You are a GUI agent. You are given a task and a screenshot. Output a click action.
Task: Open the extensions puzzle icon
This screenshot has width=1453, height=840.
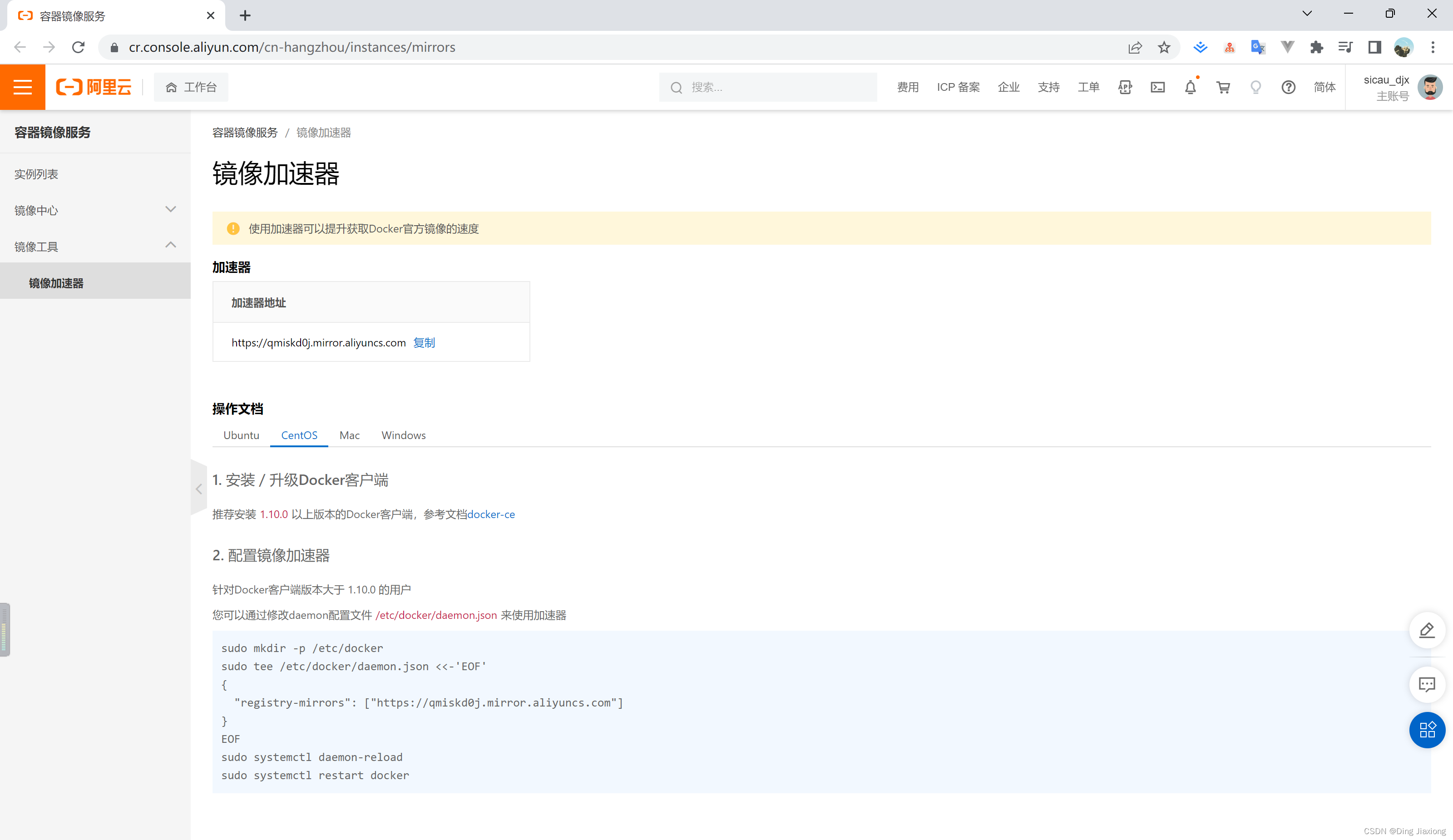click(x=1316, y=47)
